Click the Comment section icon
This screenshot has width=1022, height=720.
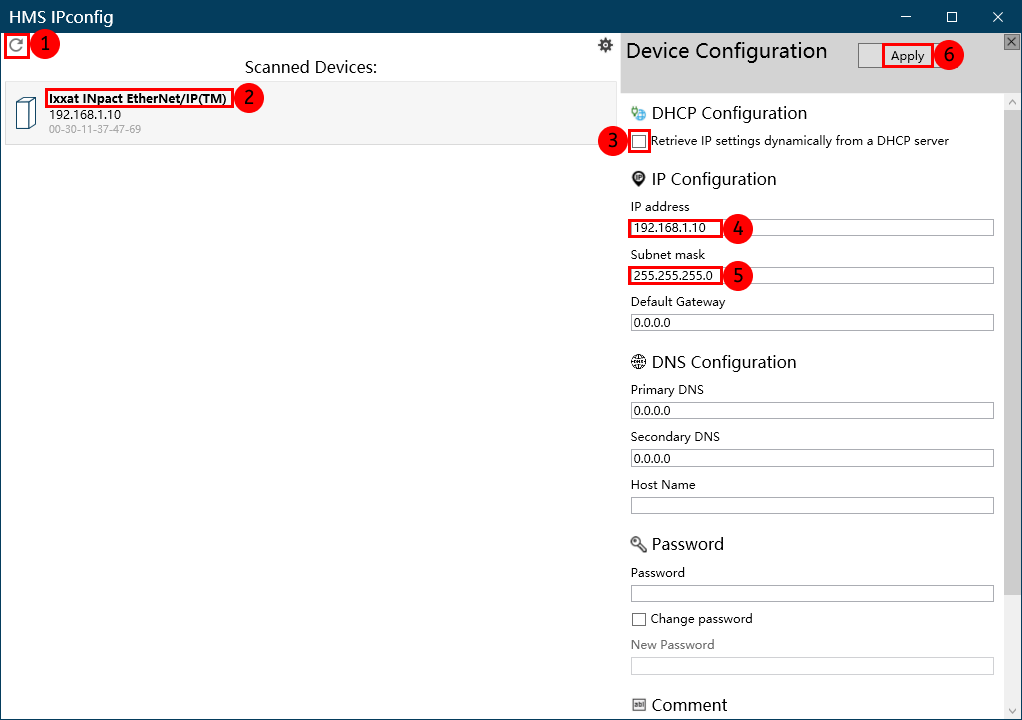pos(639,705)
